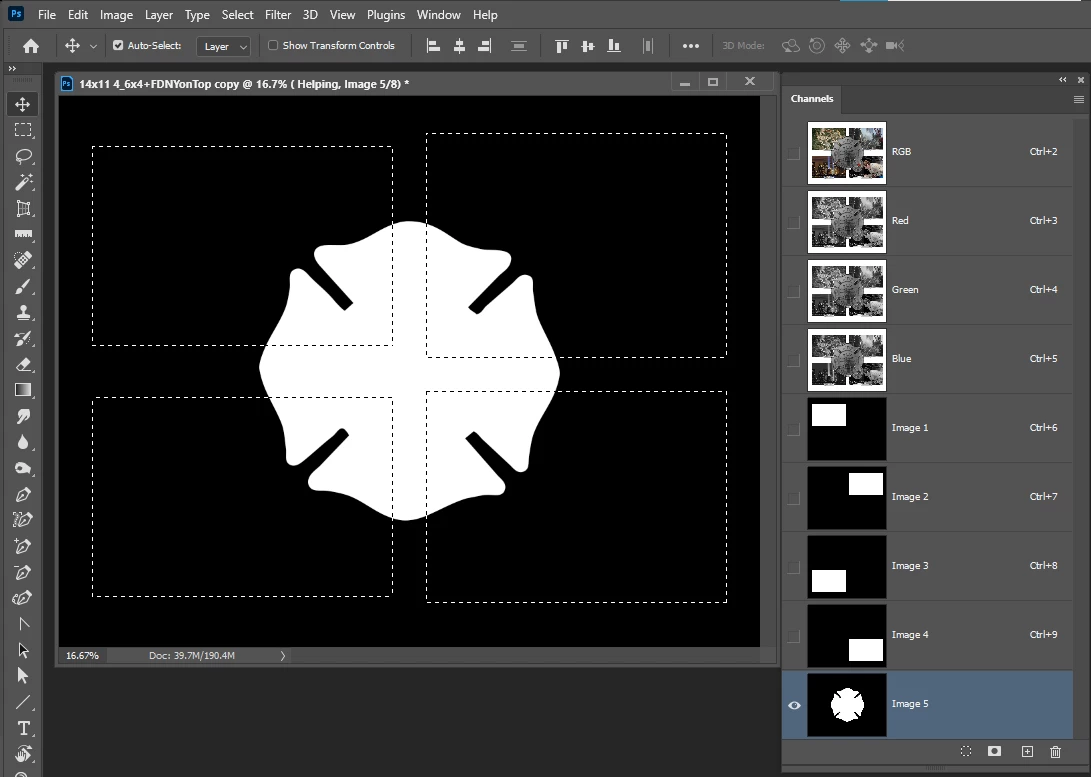The width and height of the screenshot is (1091, 777).
Task: Activate the Perspective Crop tool
Action: pyautogui.click(x=23, y=208)
